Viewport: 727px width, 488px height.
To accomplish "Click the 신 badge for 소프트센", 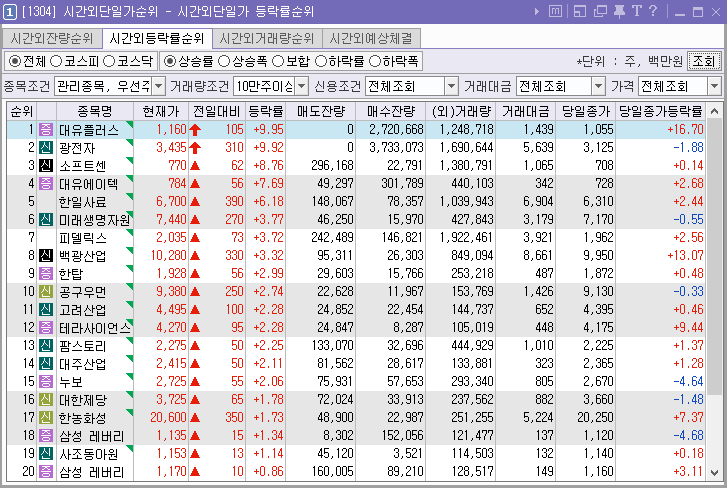I will [x=46, y=165].
